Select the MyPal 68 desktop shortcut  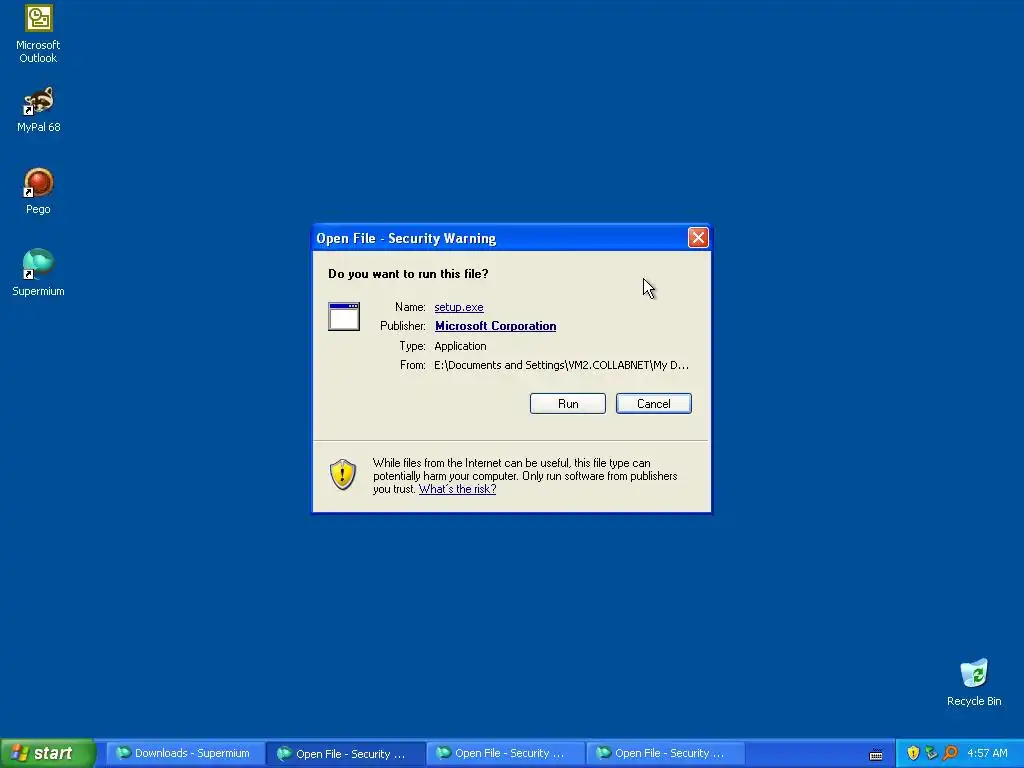[x=38, y=110]
